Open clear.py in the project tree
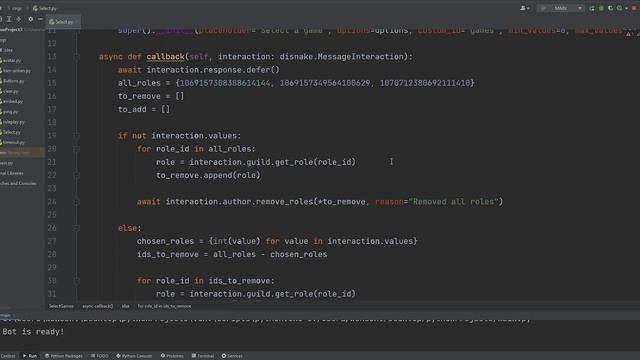 pos(10,91)
